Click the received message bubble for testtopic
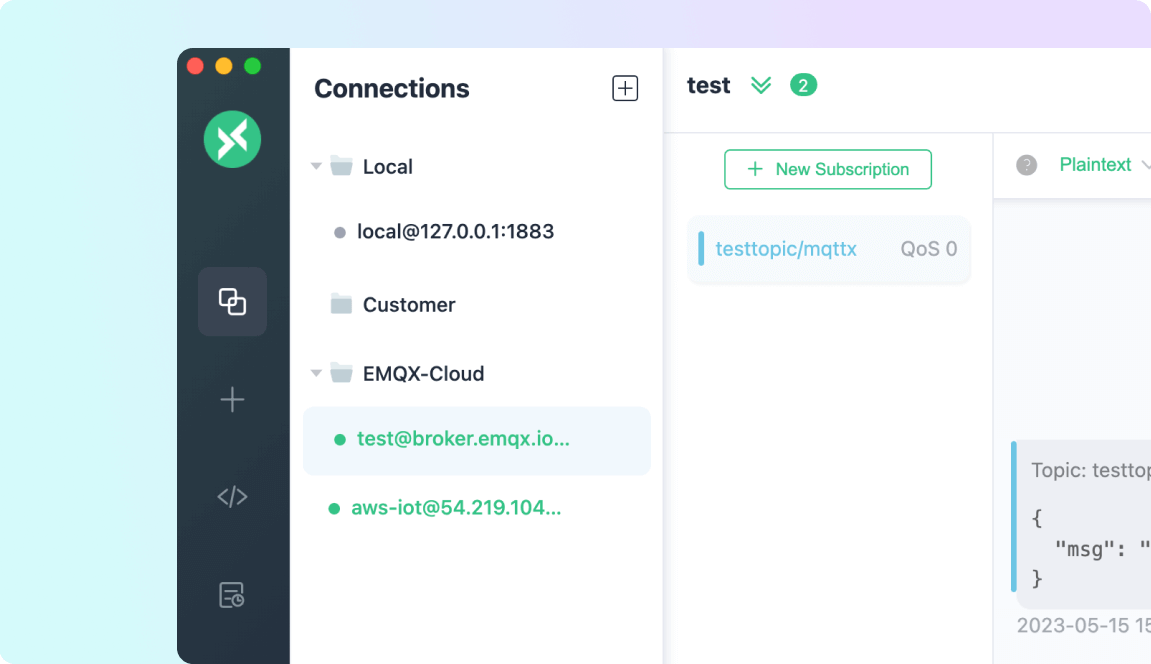The width and height of the screenshot is (1151, 664). pyautogui.click(x=1090, y=520)
